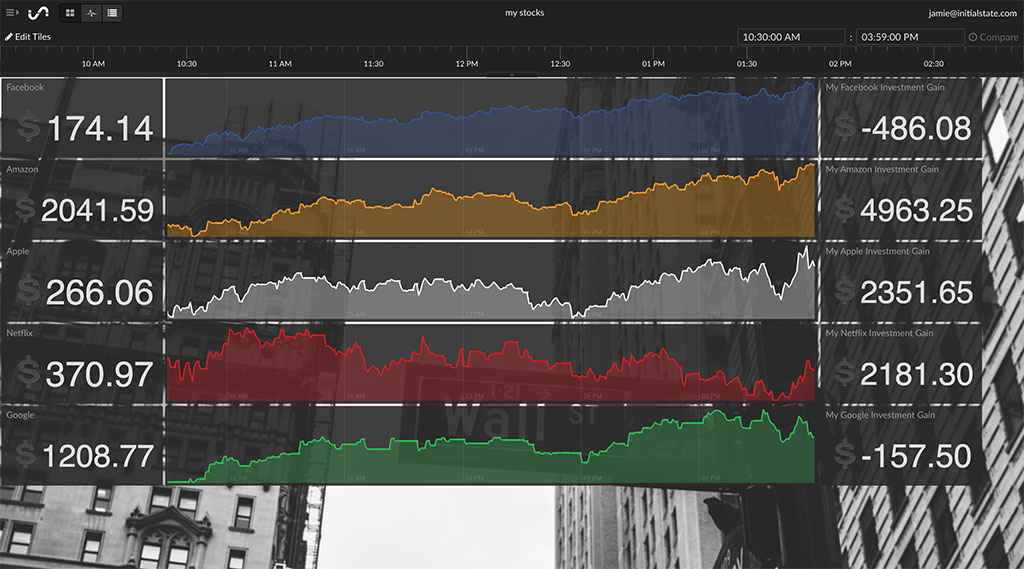
Task: Click the 10:30:00 AM start time field
Action: pos(791,37)
